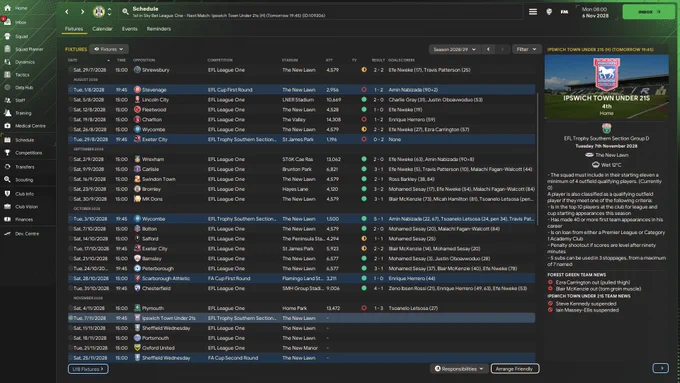Click the date and time display
This screenshot has width=680, height=383.
tap(596, 12)
